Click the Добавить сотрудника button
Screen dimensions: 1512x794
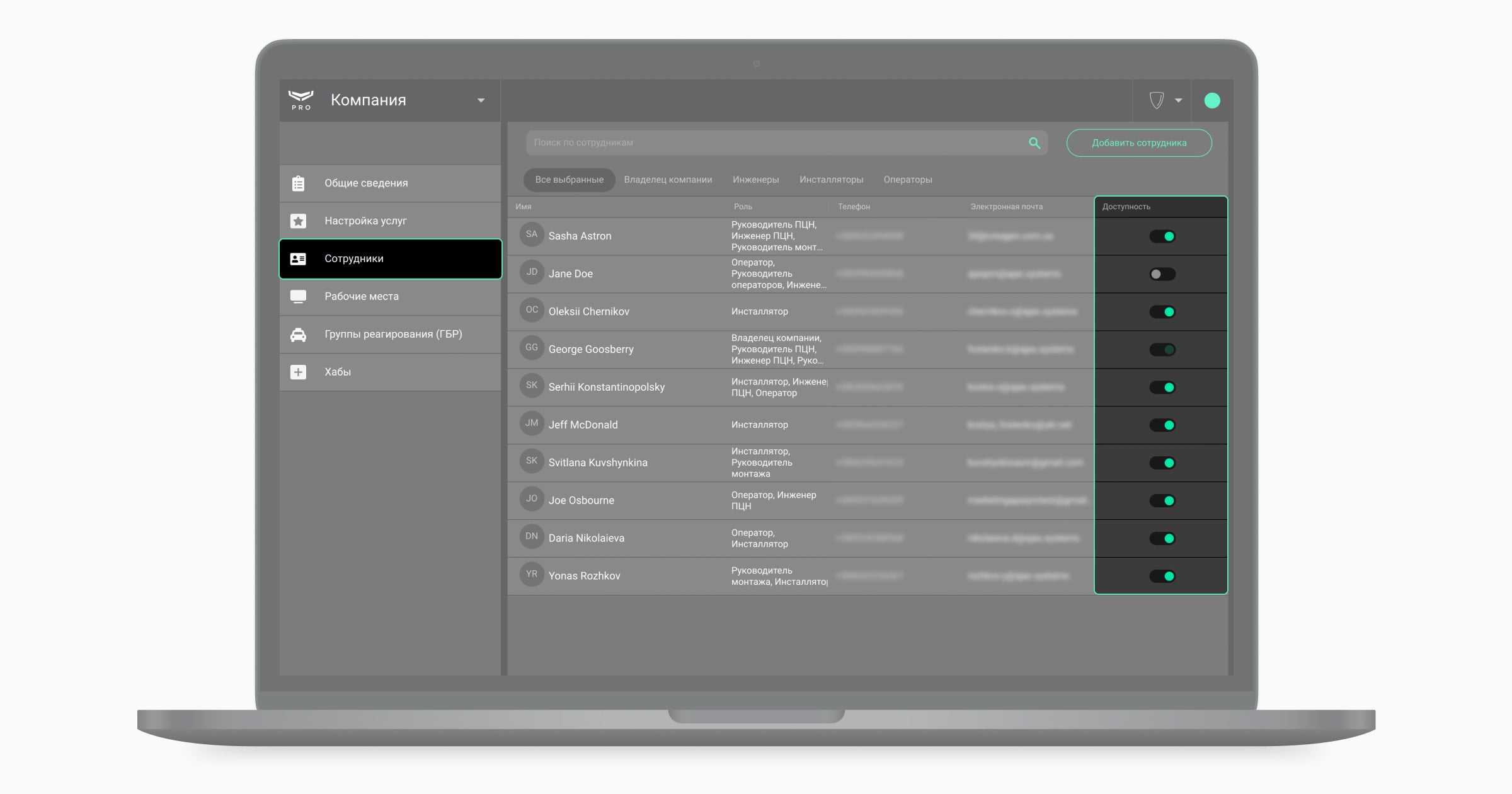1138,142
